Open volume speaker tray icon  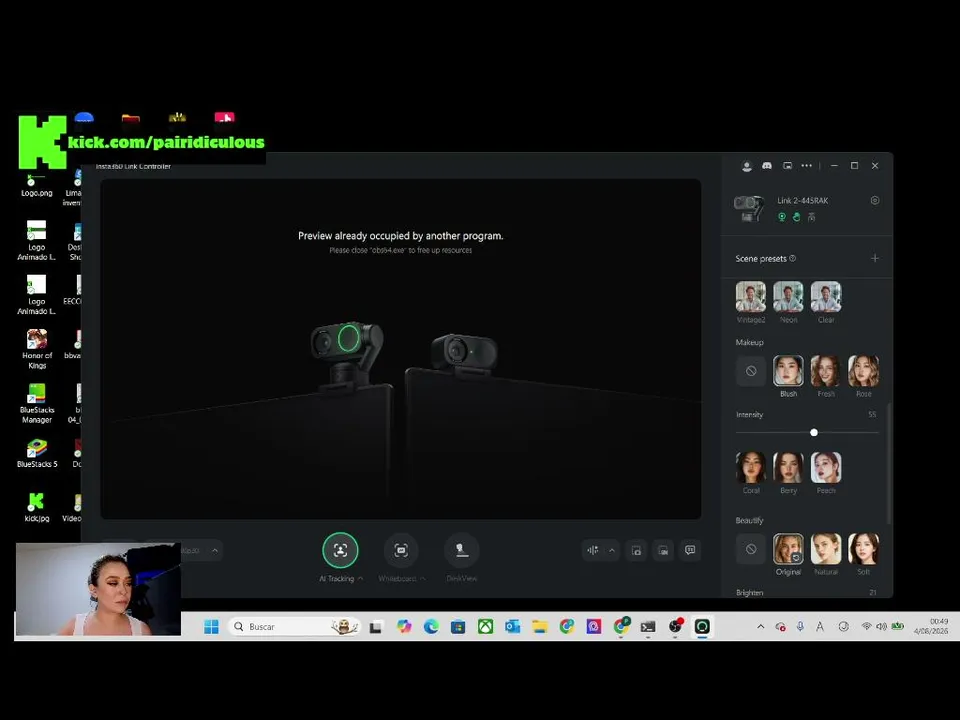882,626
